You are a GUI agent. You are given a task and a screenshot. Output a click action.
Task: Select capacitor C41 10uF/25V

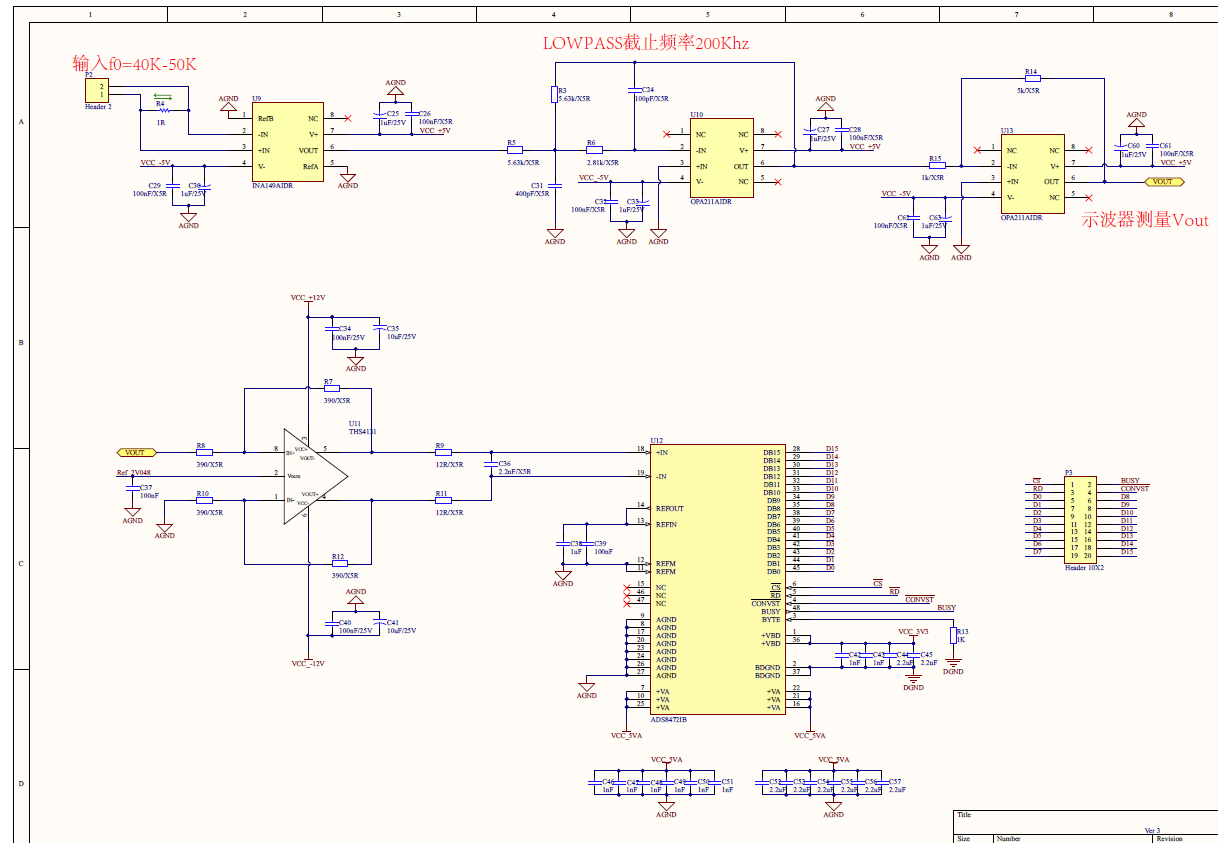coord(379,624)
